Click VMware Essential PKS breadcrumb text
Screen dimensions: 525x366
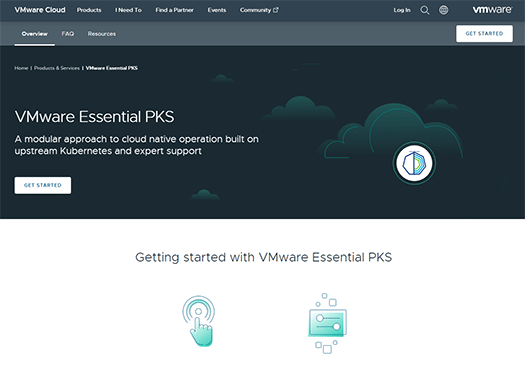click(111, 68)
